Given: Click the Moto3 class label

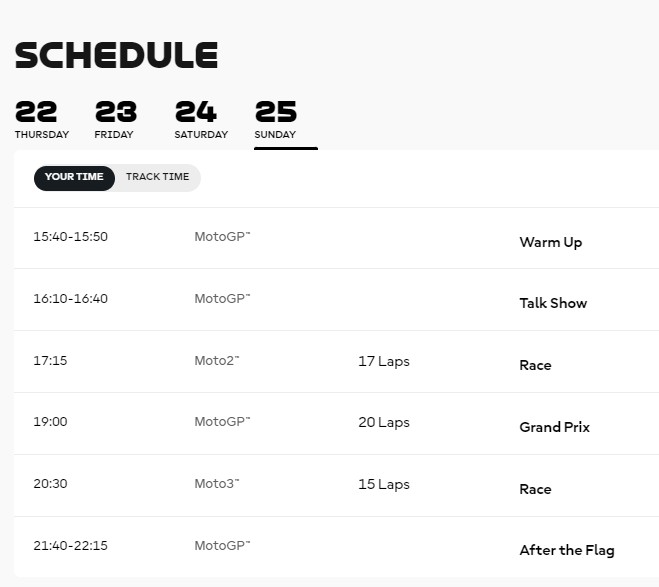Looking at the screenshot, I should 217,484.
